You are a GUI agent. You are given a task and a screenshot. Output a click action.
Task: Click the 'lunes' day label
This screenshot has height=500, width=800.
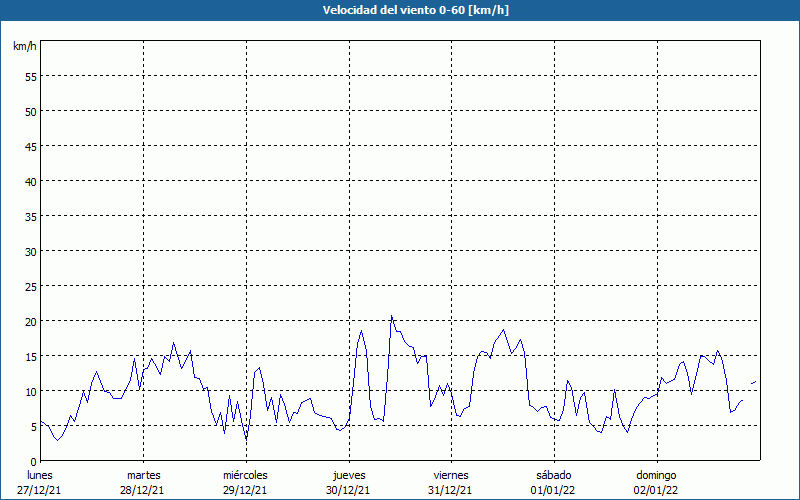40,475
